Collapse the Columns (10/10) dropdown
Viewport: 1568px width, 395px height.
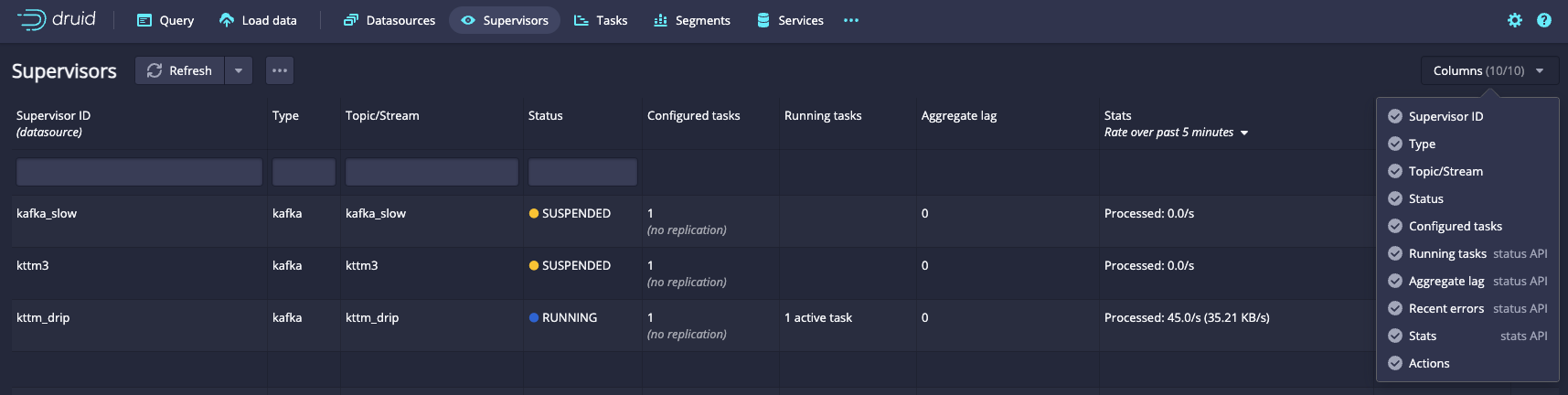coord(1488,70)
